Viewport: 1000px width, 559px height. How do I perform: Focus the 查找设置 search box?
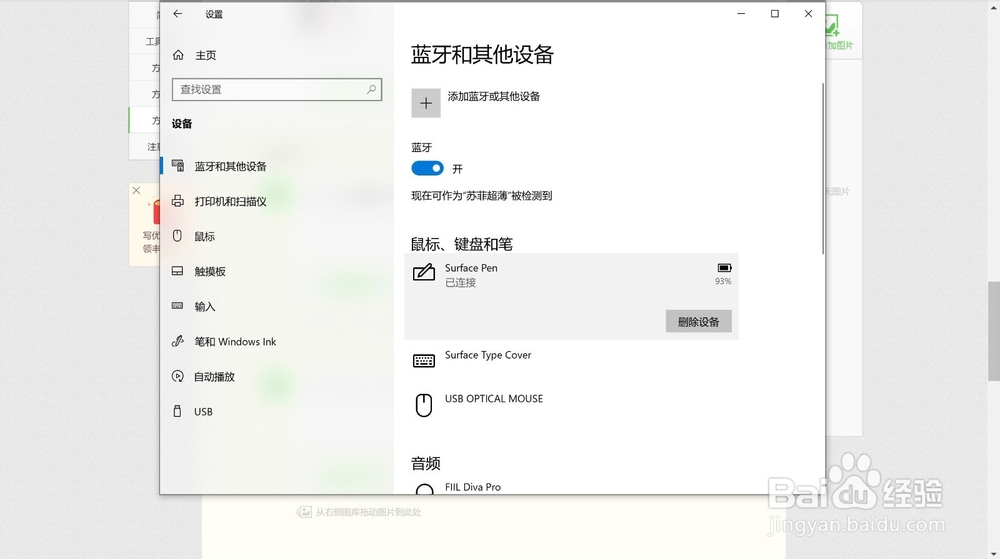(277, 89)
